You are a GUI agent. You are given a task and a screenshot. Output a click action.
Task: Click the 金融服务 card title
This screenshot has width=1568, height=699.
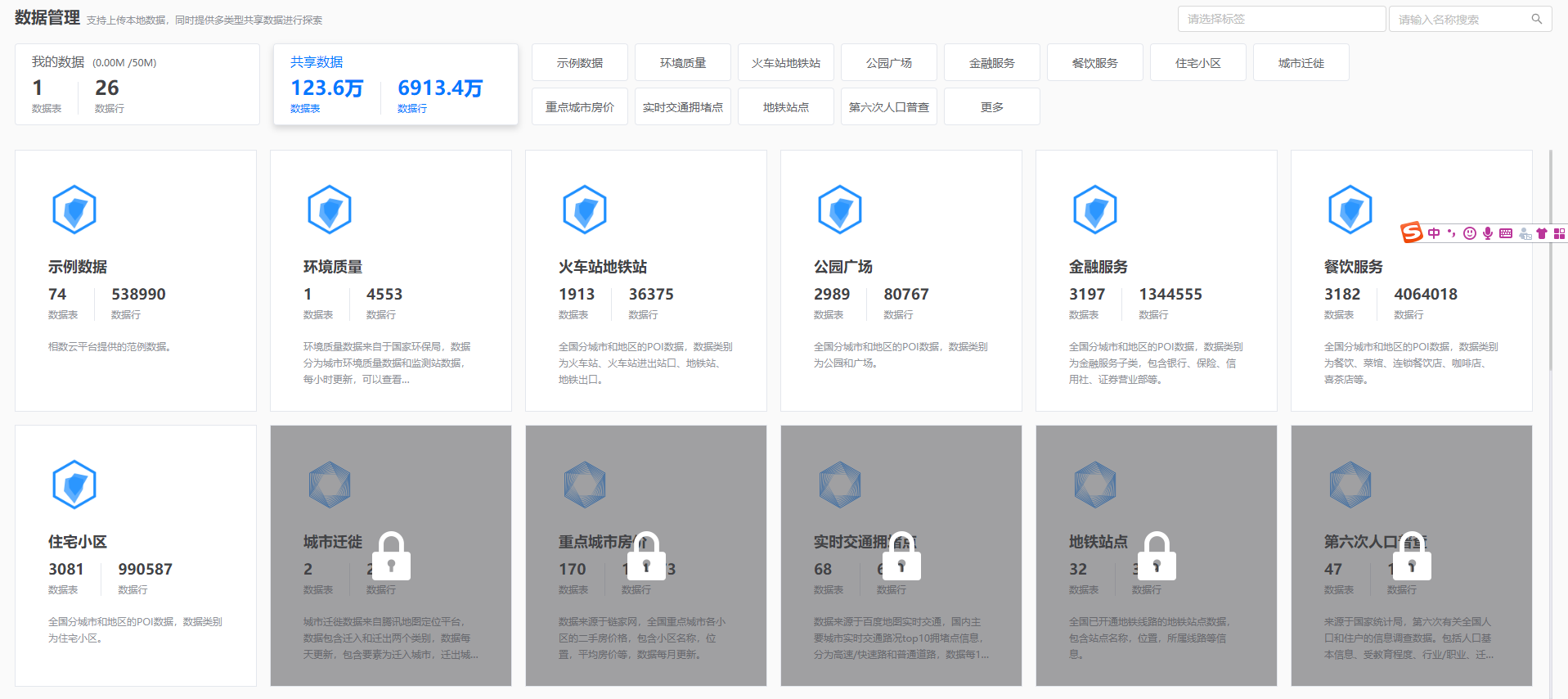[x=1098, y=267]
